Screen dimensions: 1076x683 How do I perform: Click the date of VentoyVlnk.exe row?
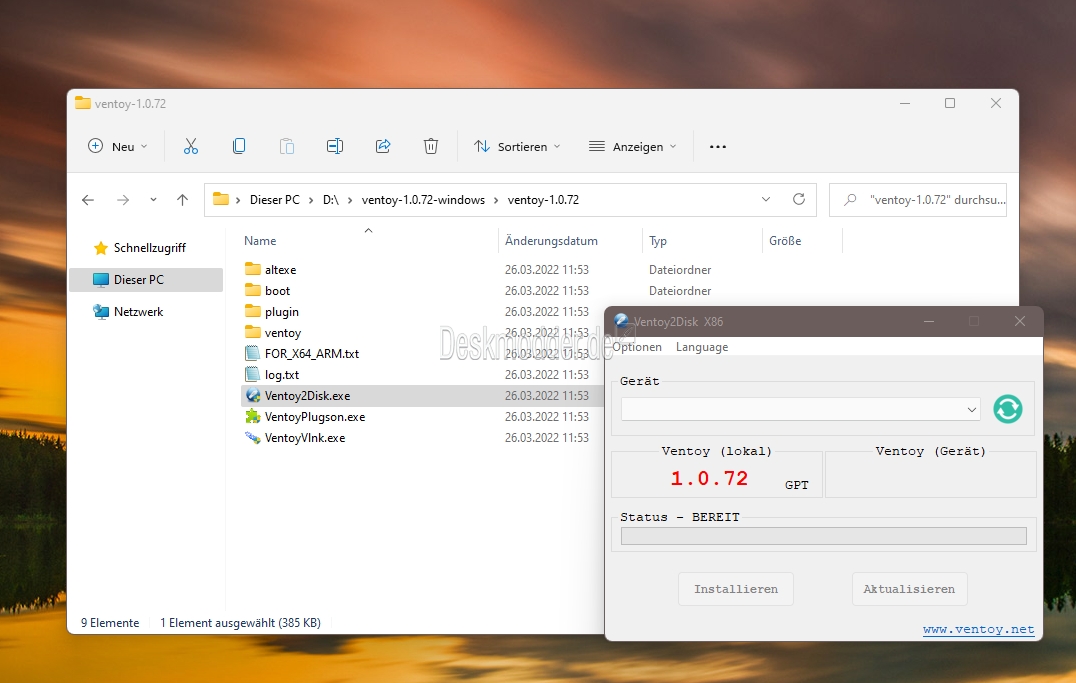547,438
